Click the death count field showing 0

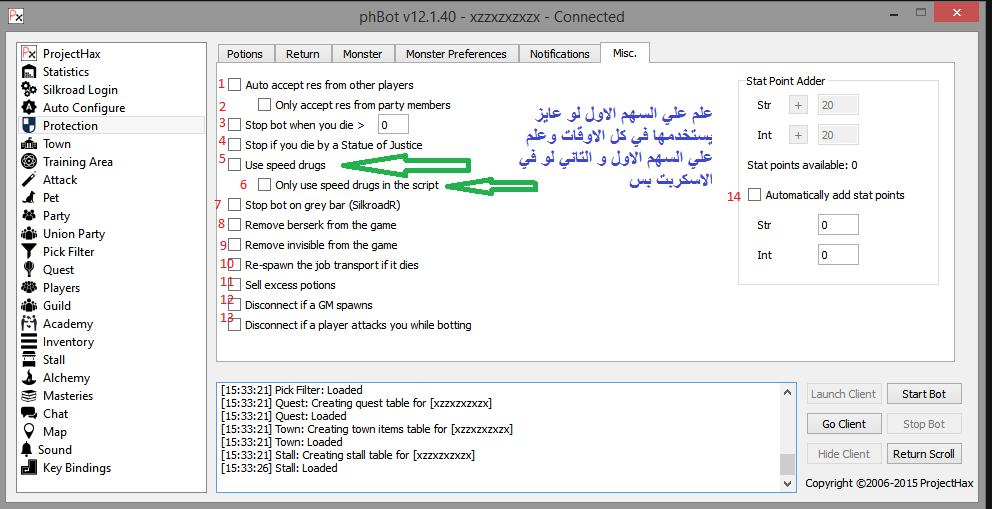click(x=393, y=125)
